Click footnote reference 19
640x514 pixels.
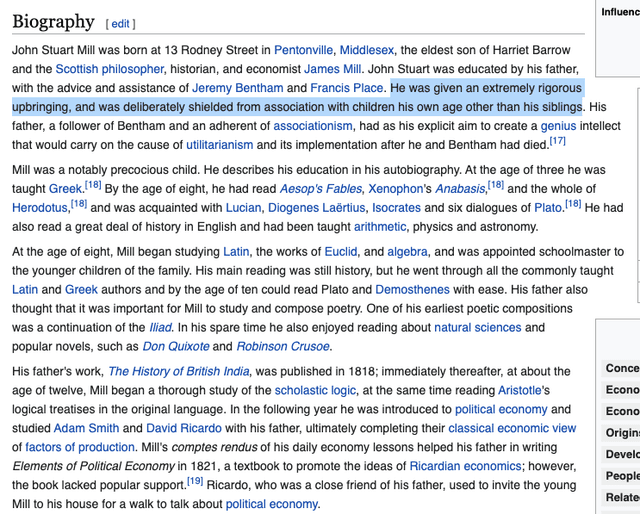(194, 481)
